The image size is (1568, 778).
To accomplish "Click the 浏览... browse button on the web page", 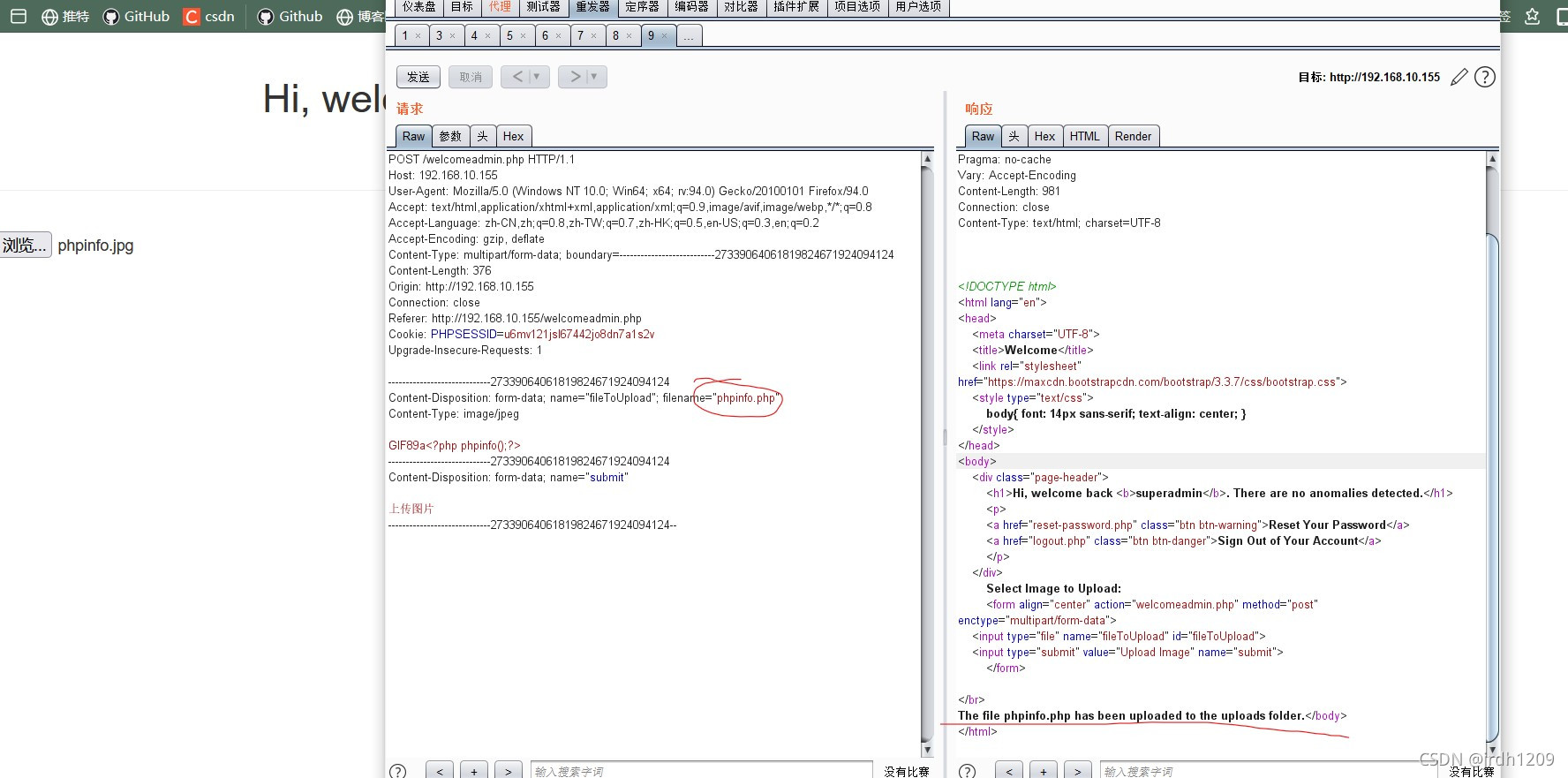I will [x=26, y=245].
